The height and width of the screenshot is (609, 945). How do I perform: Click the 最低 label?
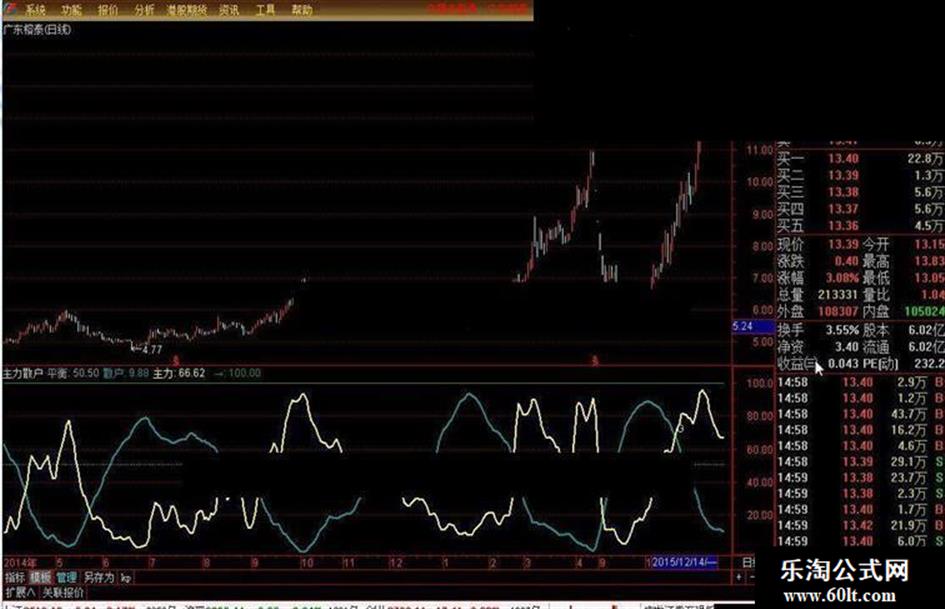[x=876, y=278]
